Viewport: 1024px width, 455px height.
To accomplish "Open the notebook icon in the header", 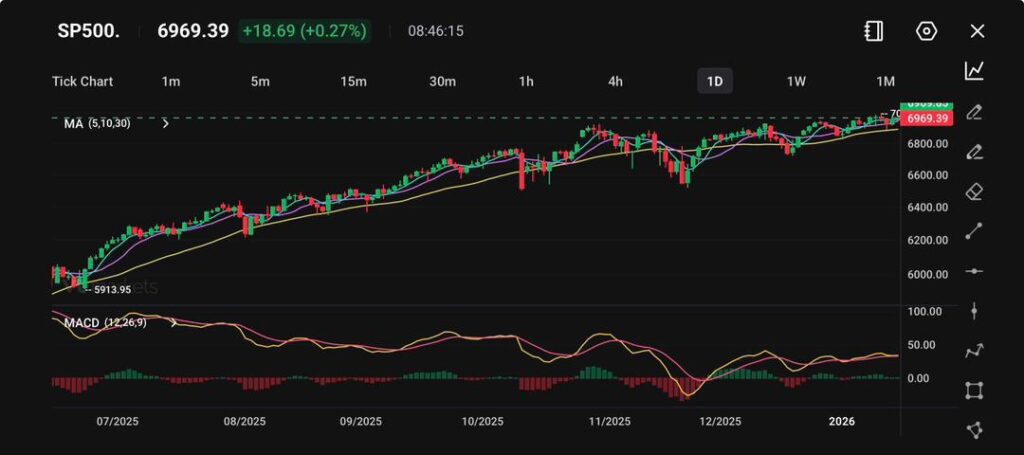I will (874, 31).
